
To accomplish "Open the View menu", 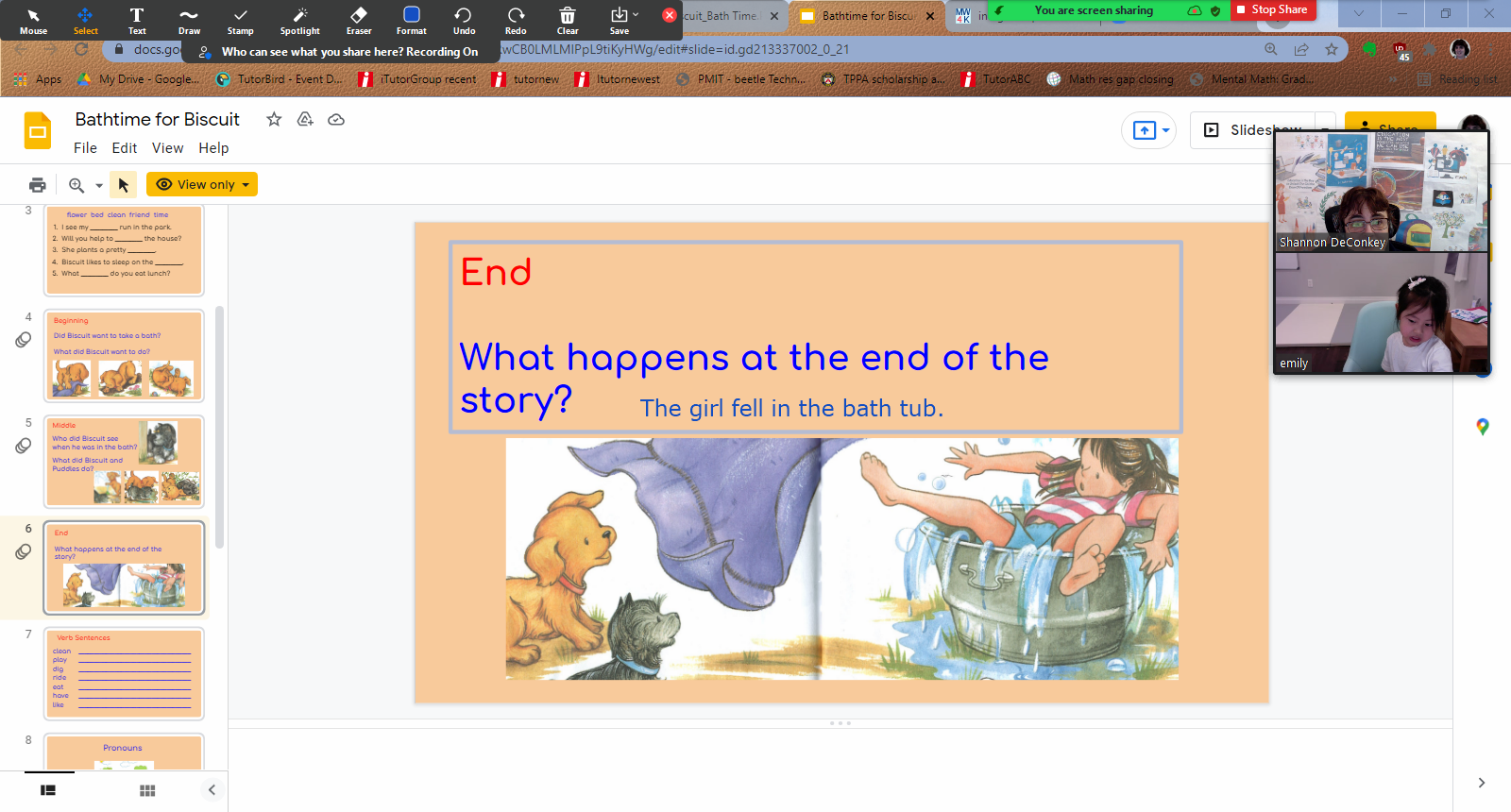I will point(167,148).
